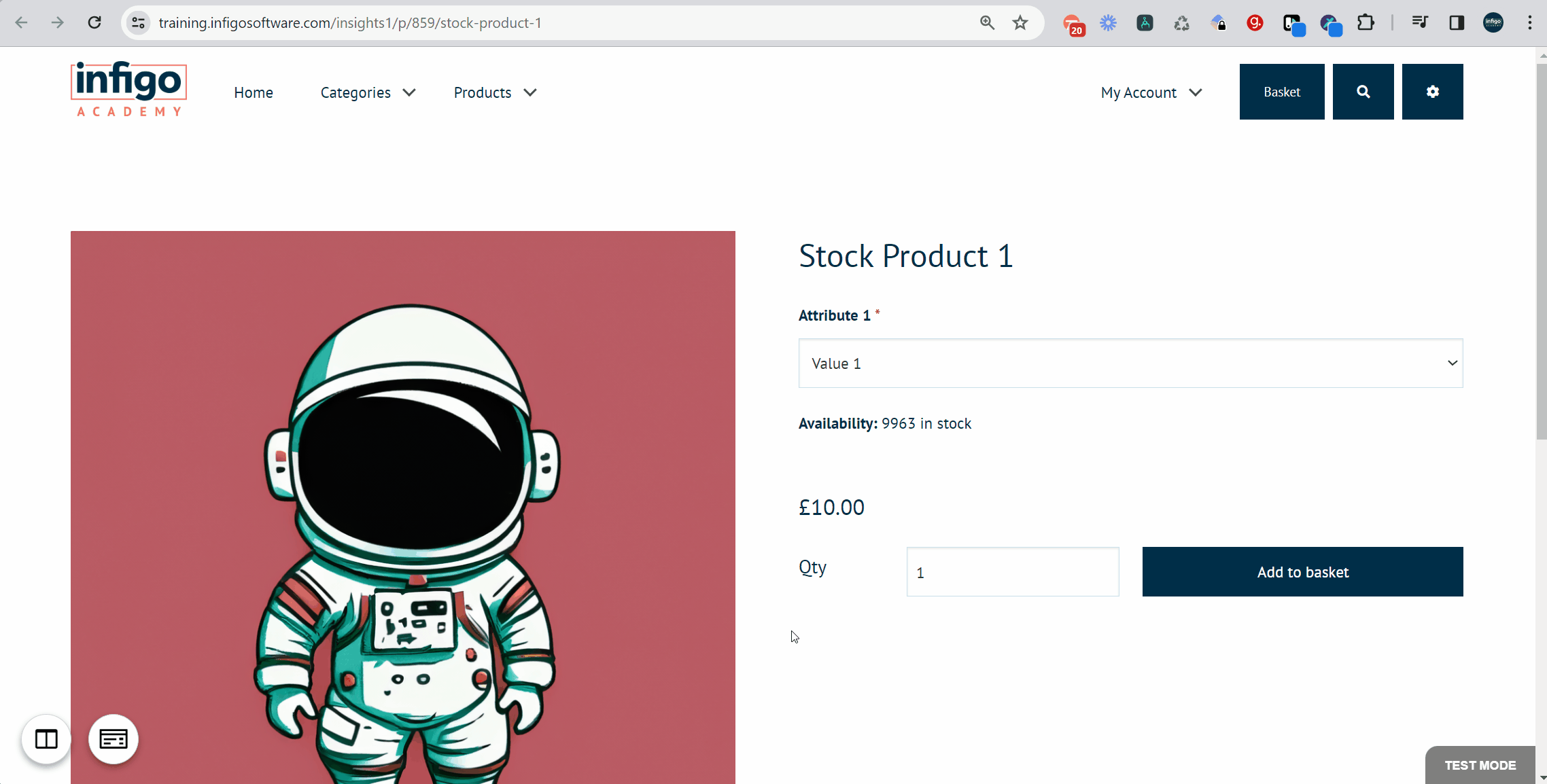Click the Infigo Academy logo
The height and width of the screenshot is (784, 1547).
click(128, 90)
